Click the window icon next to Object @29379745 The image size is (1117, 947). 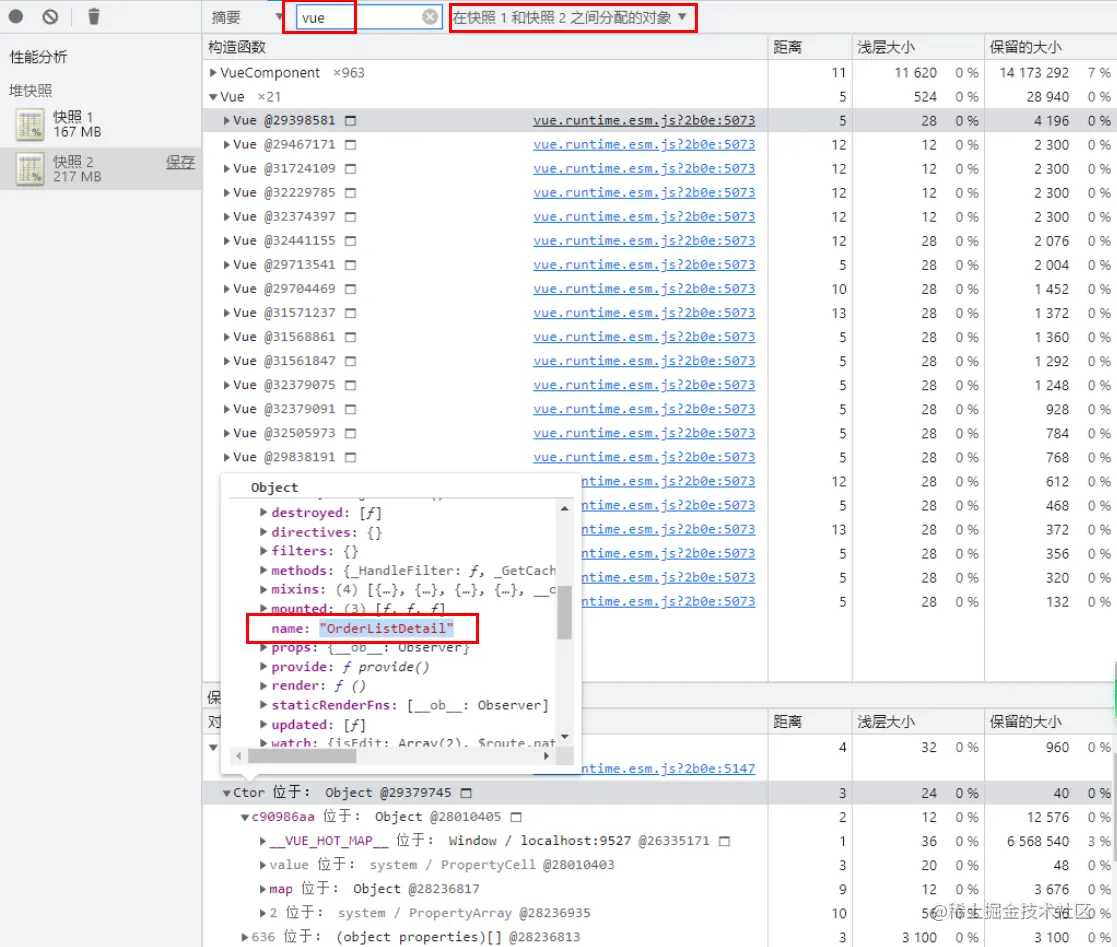[466, 793]
